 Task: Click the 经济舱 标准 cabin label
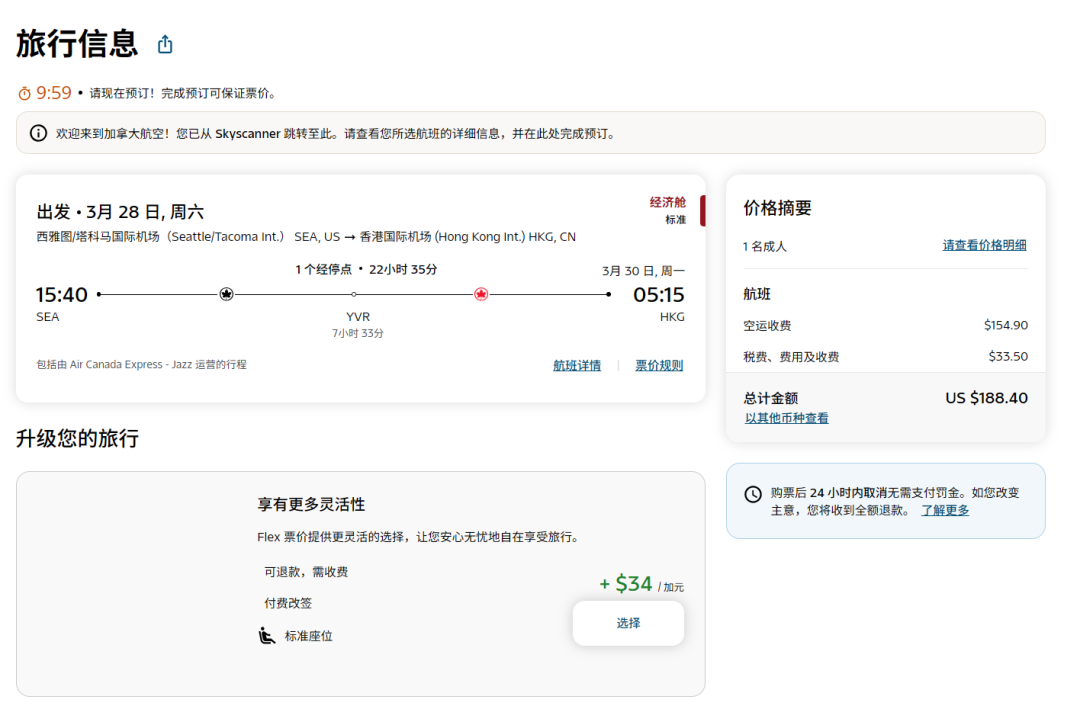667,210
